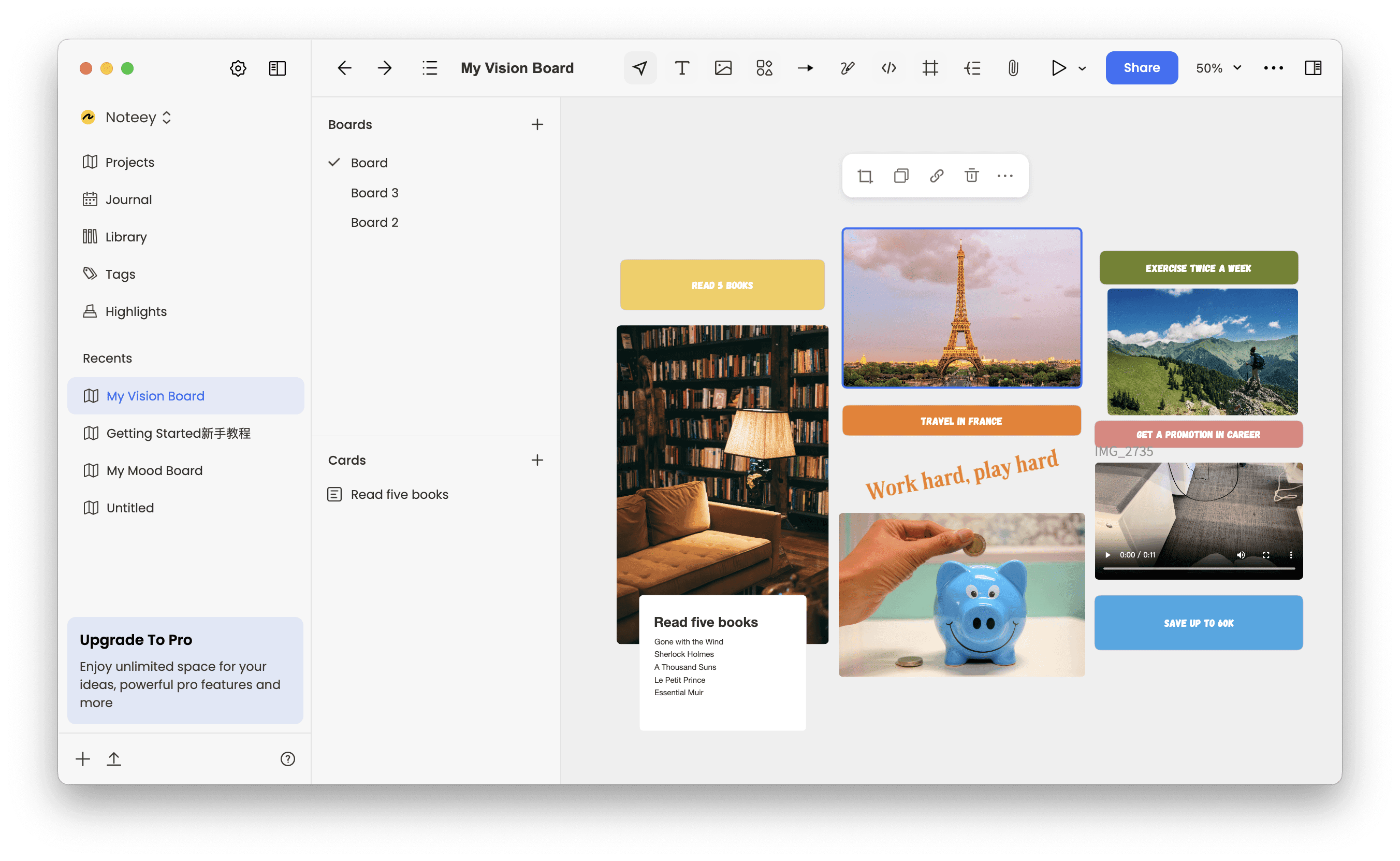Open more options in image toolbar
This screenshot has height=861, width=1400.
pos(1005,176)
